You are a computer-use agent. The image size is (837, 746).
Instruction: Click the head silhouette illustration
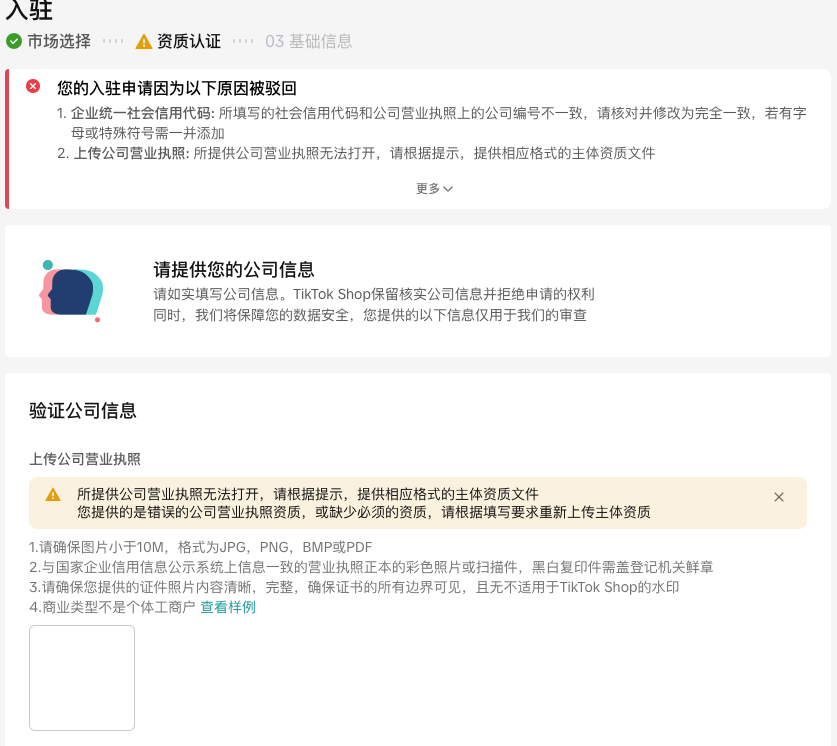coord(71,290)
